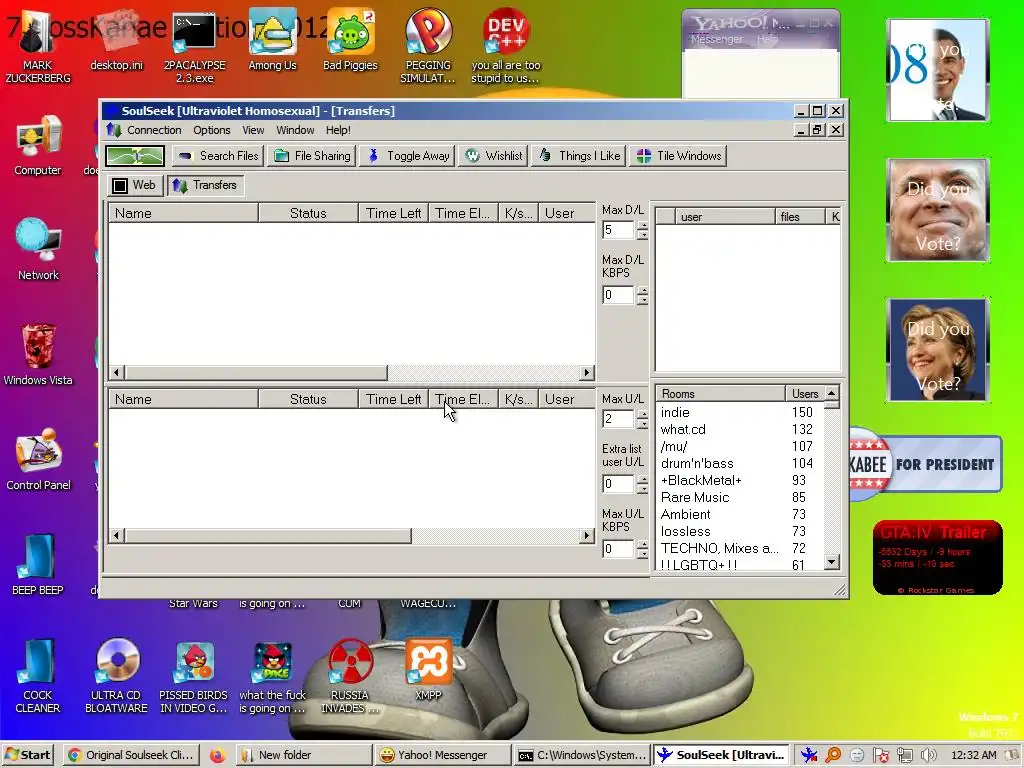Select the RUSSIA INVADES desktop icon
Viewport: 1024px width, 768px height.
click(x=349, y=677)
